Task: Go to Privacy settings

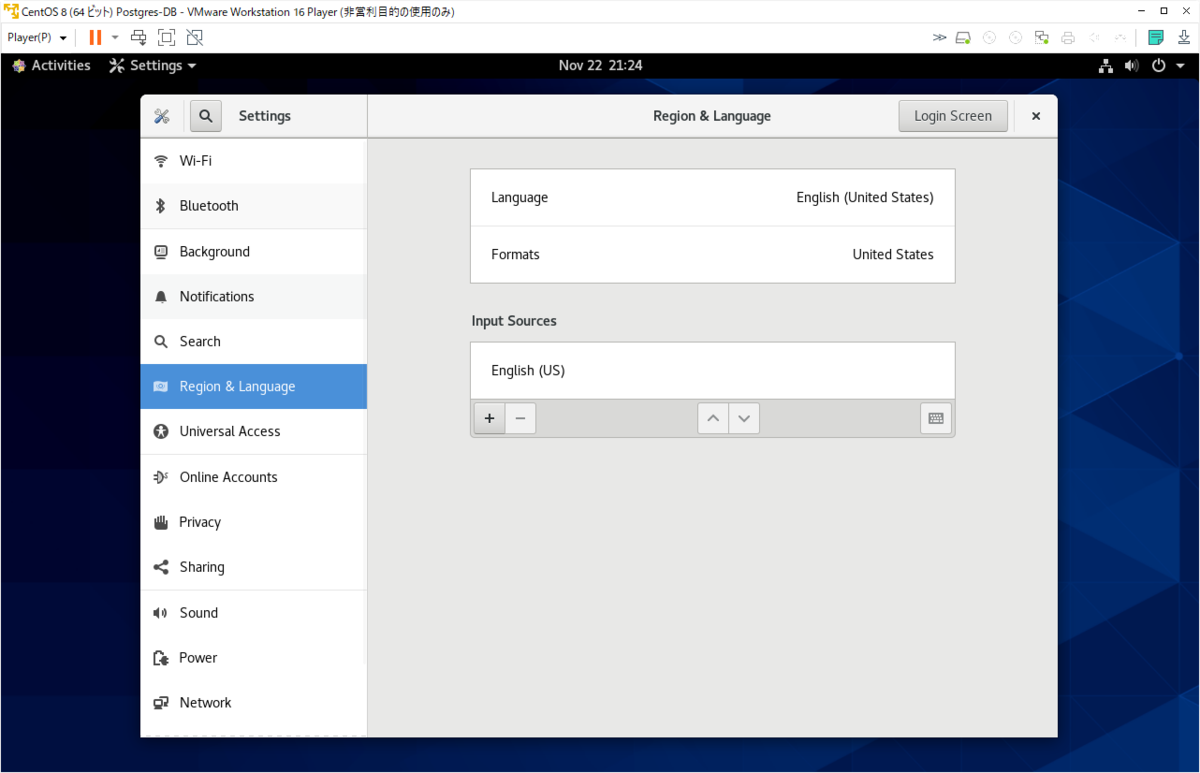Action: click(x=254, y=522)
